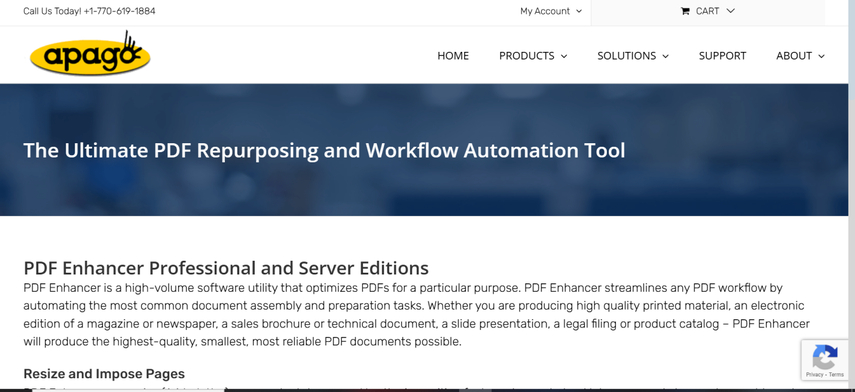The width and height of the screenshot is (855, 392).
Task: Open the SOLUTIONS menu item
Action: (627, 56)
